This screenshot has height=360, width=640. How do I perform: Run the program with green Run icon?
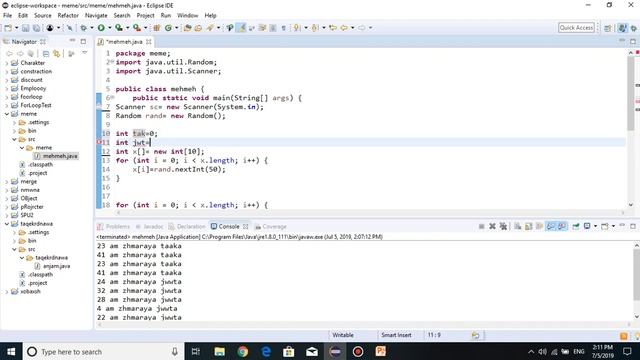tap(101, 28)
